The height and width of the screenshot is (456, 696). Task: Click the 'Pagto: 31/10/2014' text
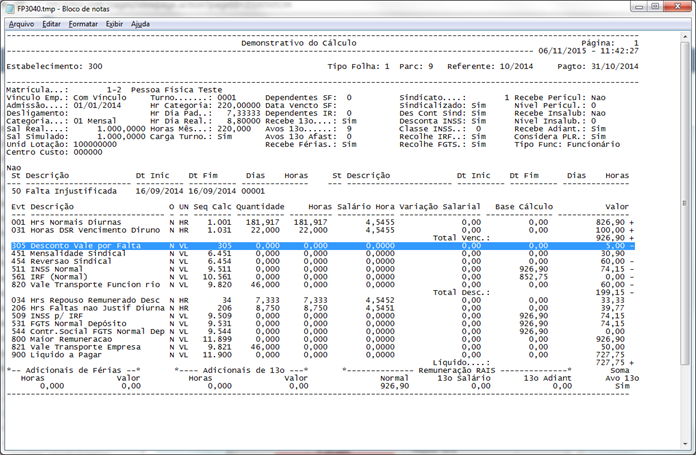tap(598, 67)
